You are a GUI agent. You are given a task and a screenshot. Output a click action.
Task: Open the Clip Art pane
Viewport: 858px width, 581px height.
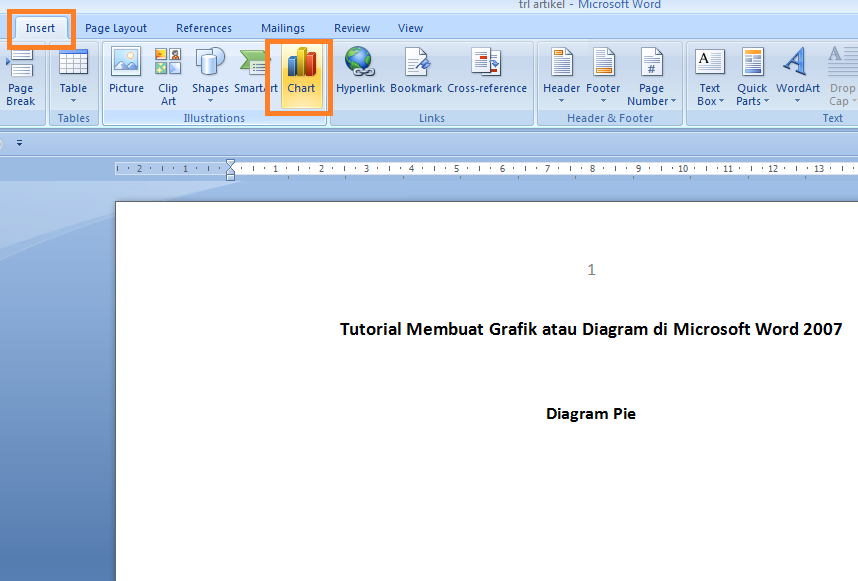[168, 73]
